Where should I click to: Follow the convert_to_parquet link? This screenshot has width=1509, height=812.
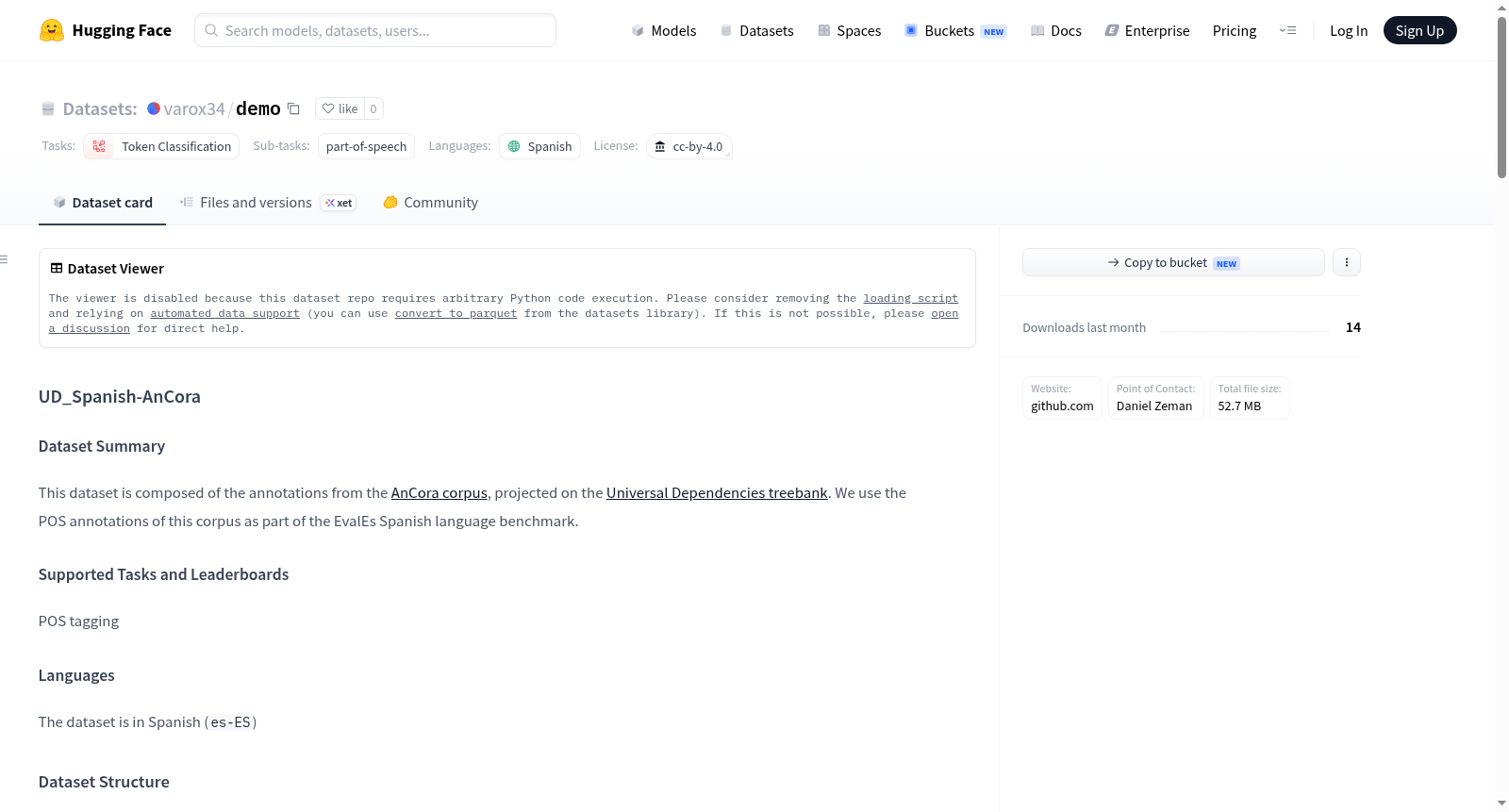coord(456,313)
